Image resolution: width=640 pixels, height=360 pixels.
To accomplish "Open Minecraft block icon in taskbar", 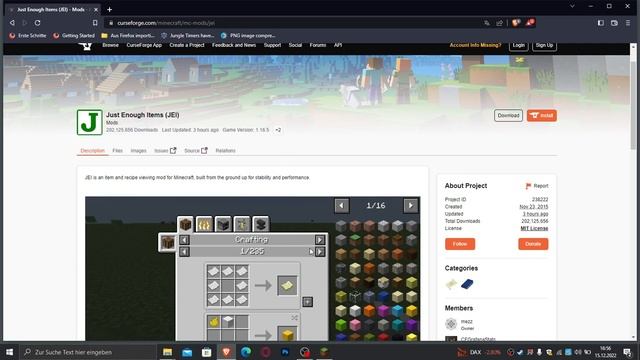I will [324, 352].
